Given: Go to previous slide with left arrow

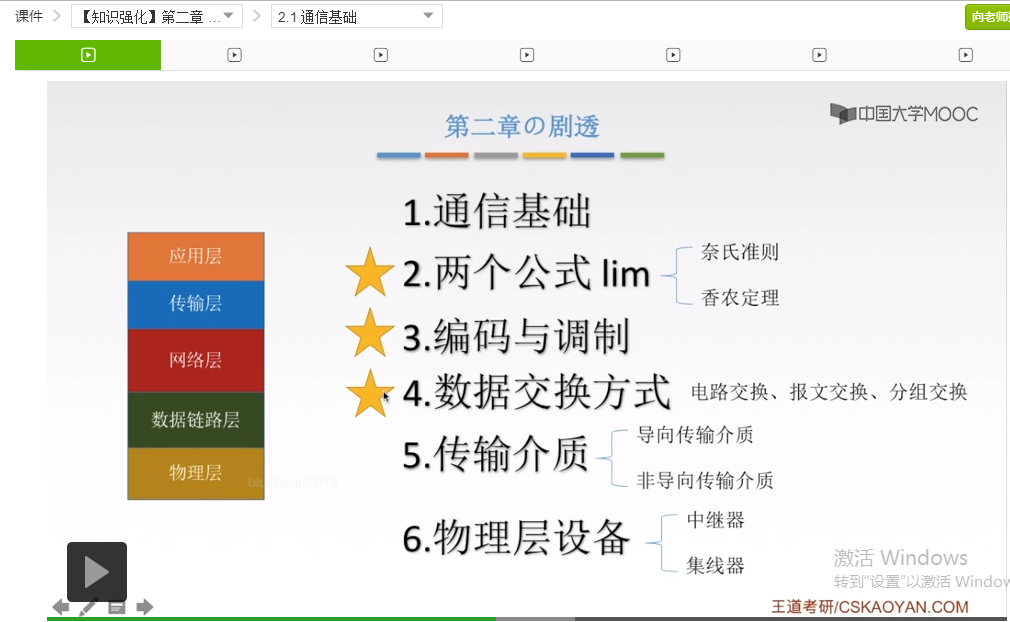Looking at the screenshot, I should tap(61, 607).
